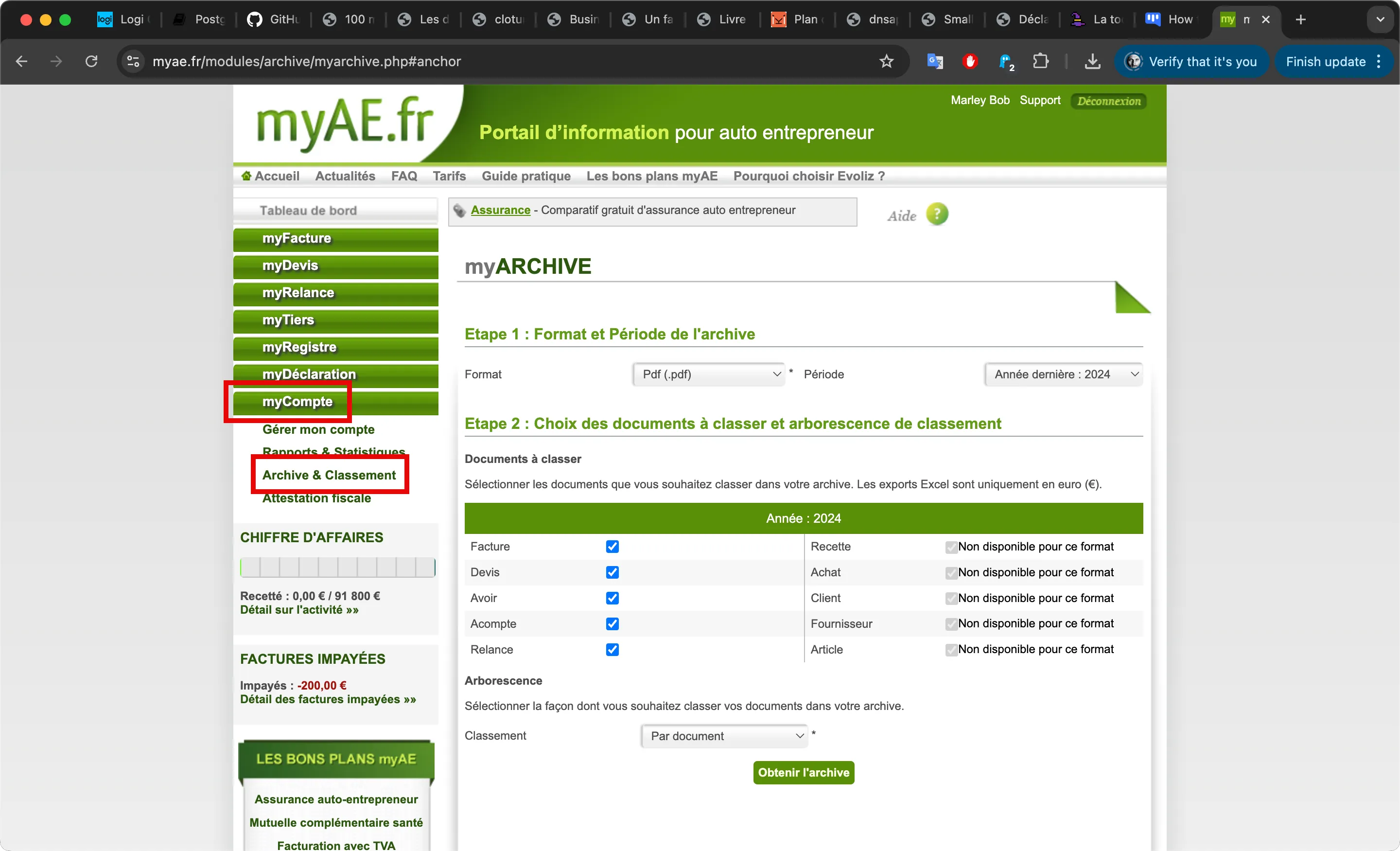This screenshot has width=1400, height=851.
Task: Click the Déconnexion button
Action: pyautogui.click(x=1108, y=101)
